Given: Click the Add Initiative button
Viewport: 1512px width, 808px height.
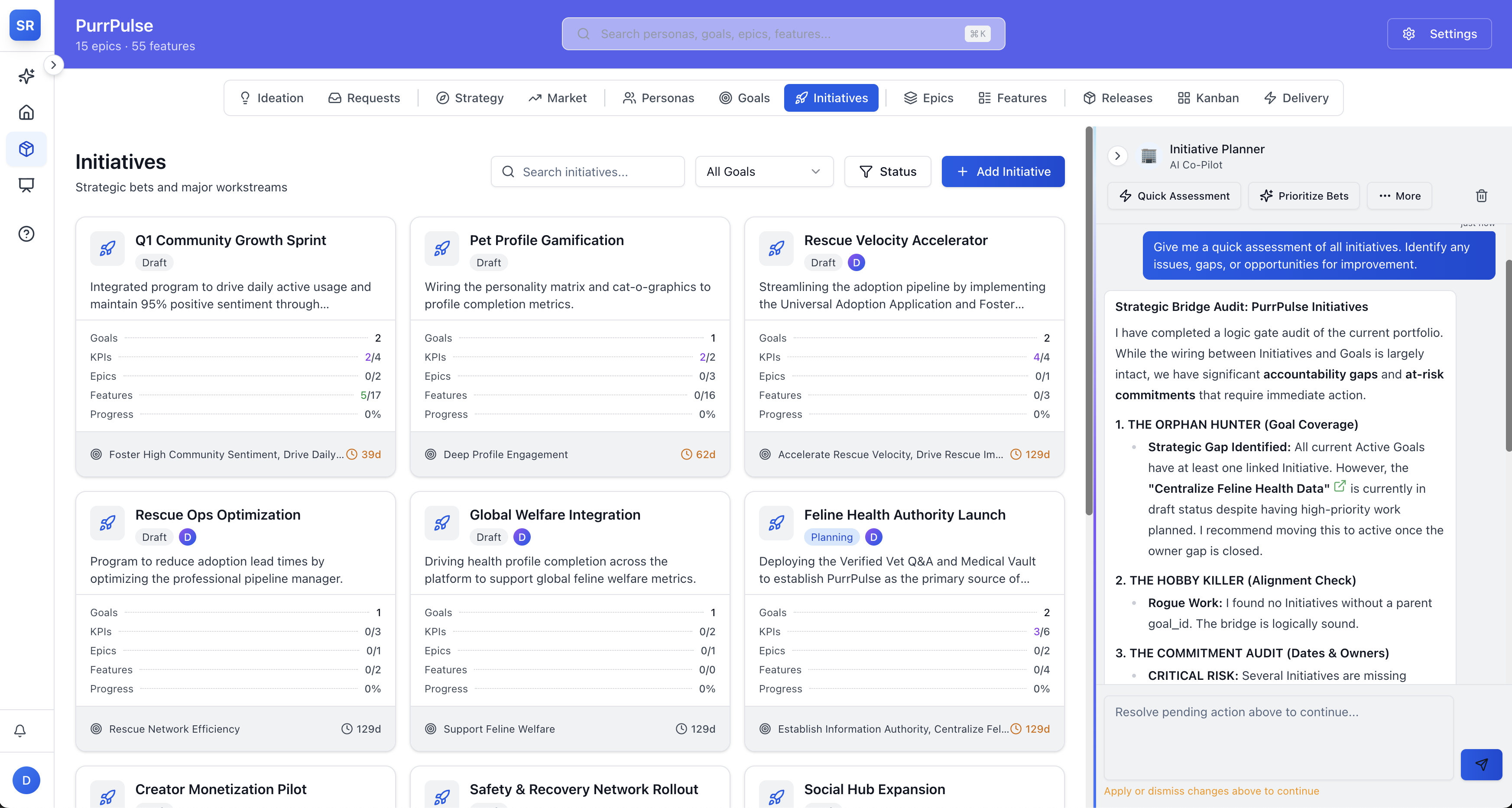Looking at the screenshot, I should tap(1003, 172).
